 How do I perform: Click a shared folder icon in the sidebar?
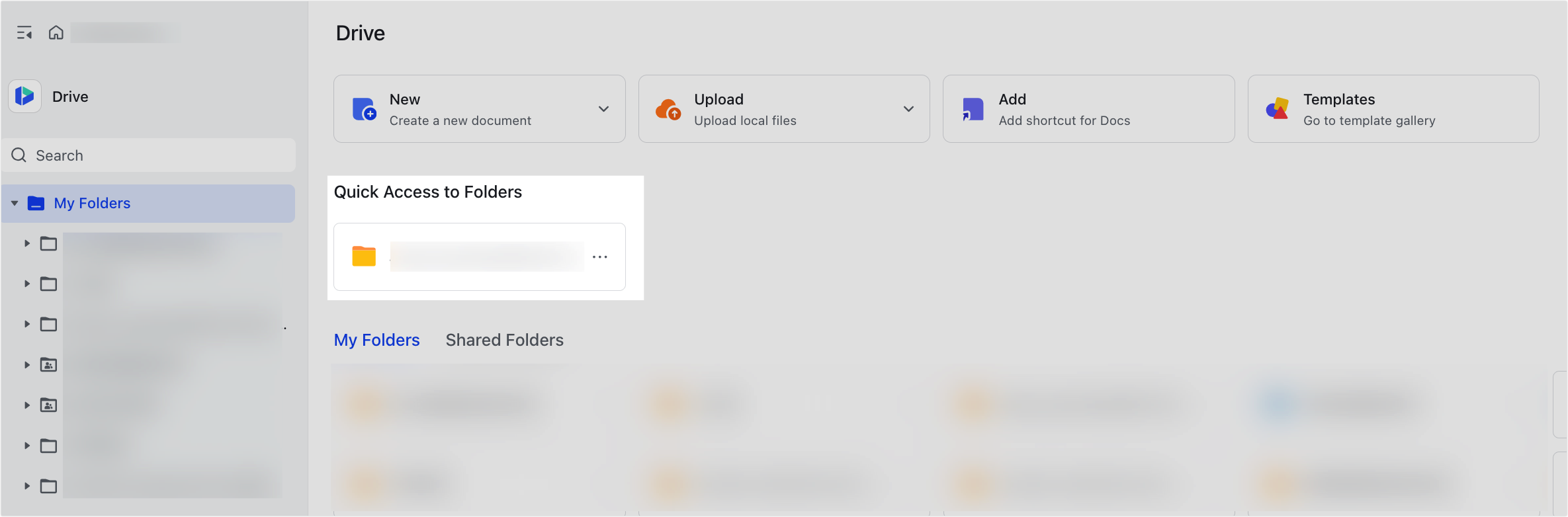[48, 364]
